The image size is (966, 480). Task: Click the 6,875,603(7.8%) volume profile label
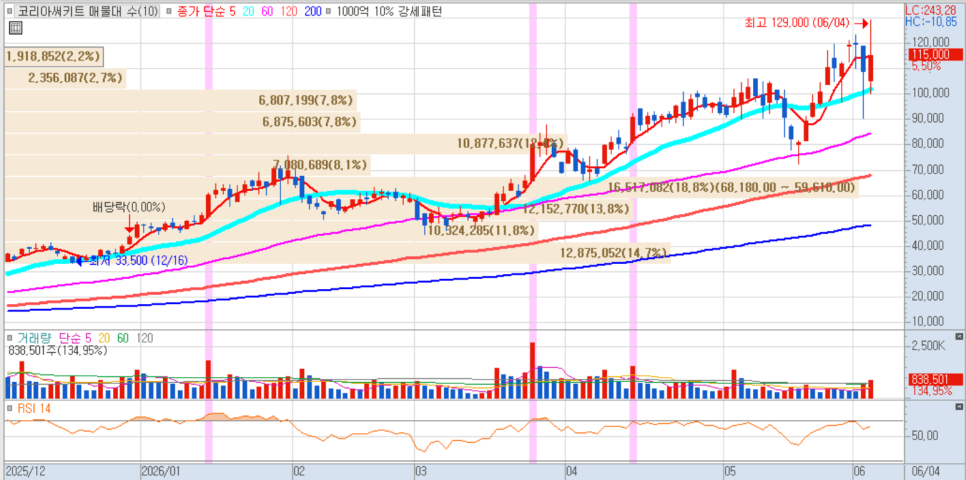310,121
